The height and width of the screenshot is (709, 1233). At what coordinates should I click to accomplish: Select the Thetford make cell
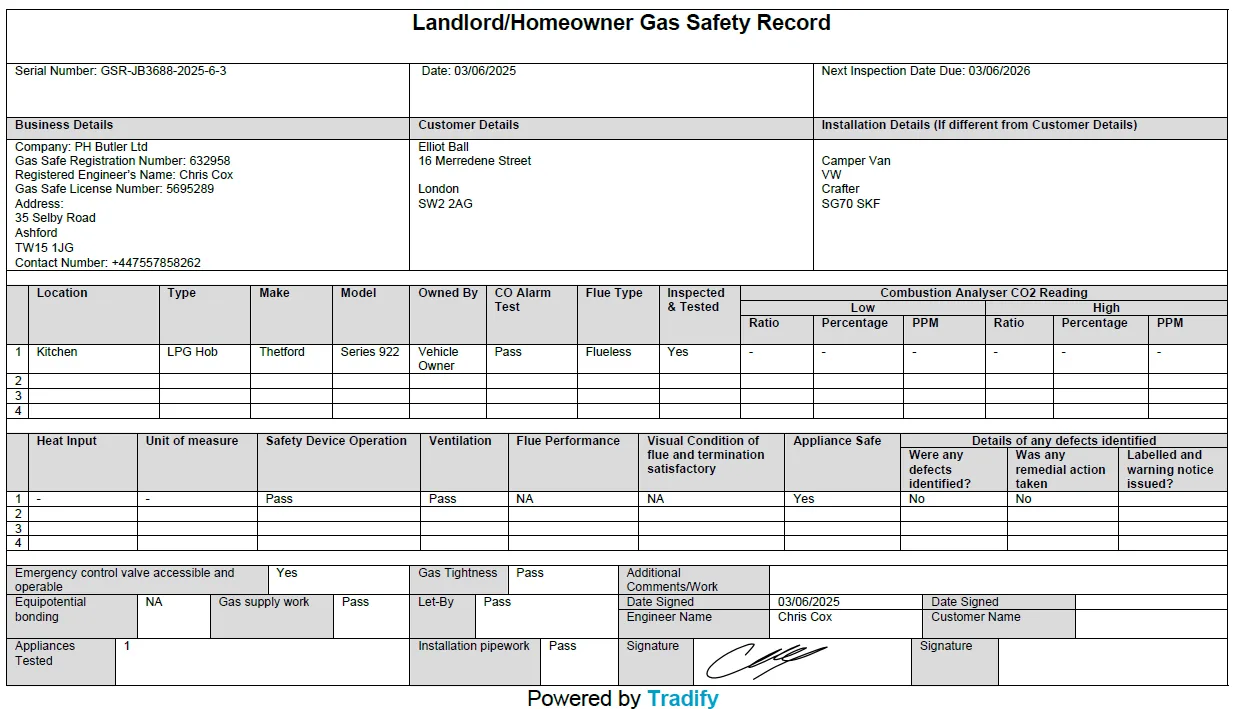pos(282,352)
